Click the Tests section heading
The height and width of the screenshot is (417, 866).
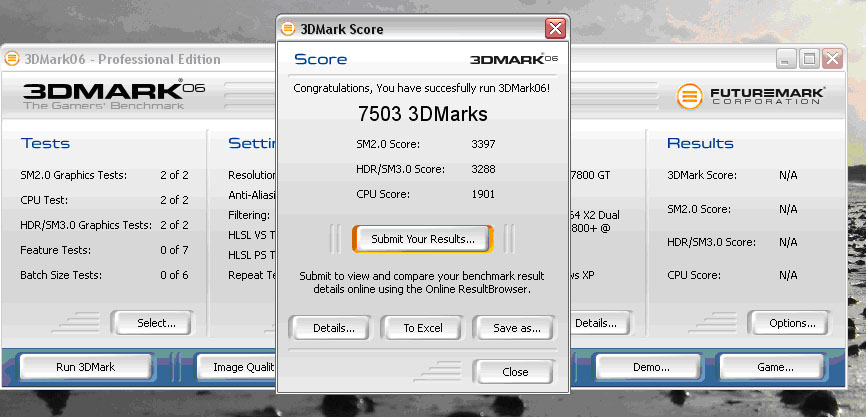[x=45, y=143]
